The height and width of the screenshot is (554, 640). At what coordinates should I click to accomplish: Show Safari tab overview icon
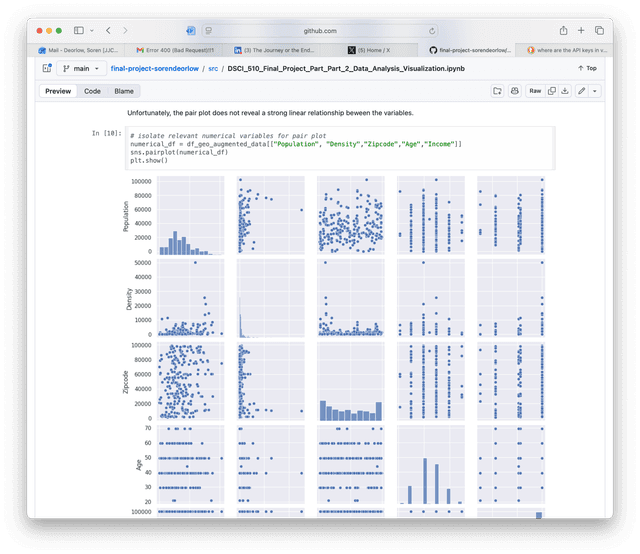(599, 31)
